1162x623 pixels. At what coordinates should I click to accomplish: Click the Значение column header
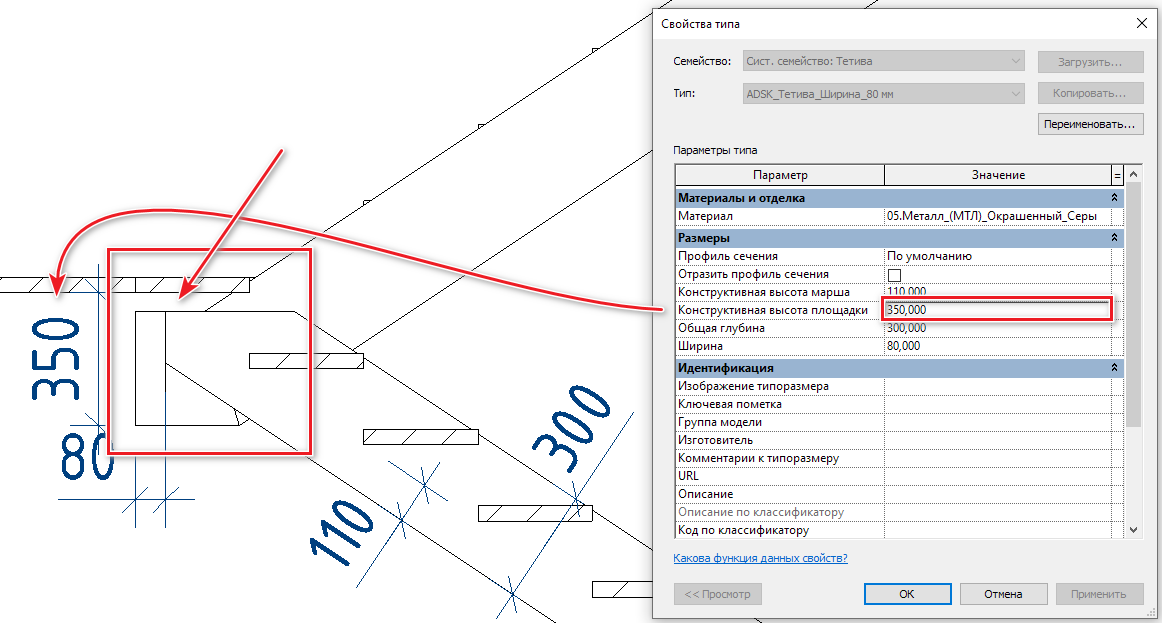(x=997, y=176)
